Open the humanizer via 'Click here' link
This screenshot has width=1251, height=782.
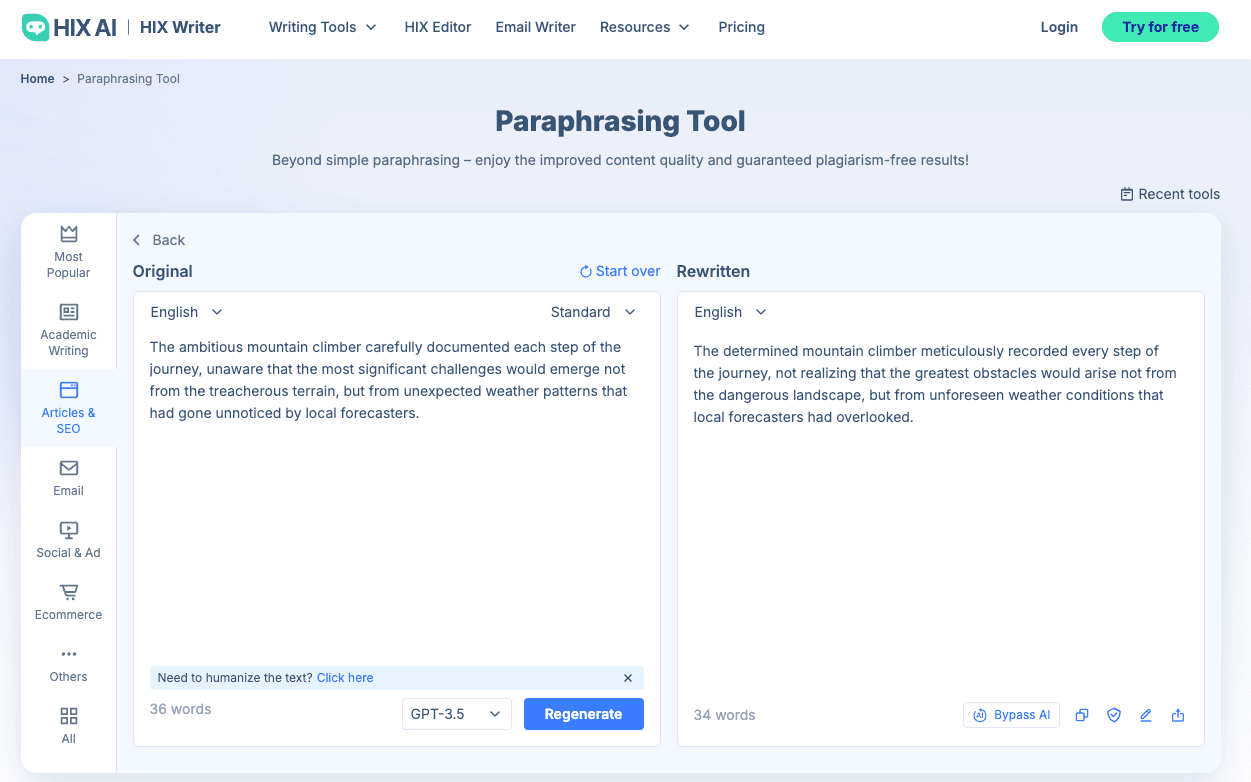click(345, 677)
